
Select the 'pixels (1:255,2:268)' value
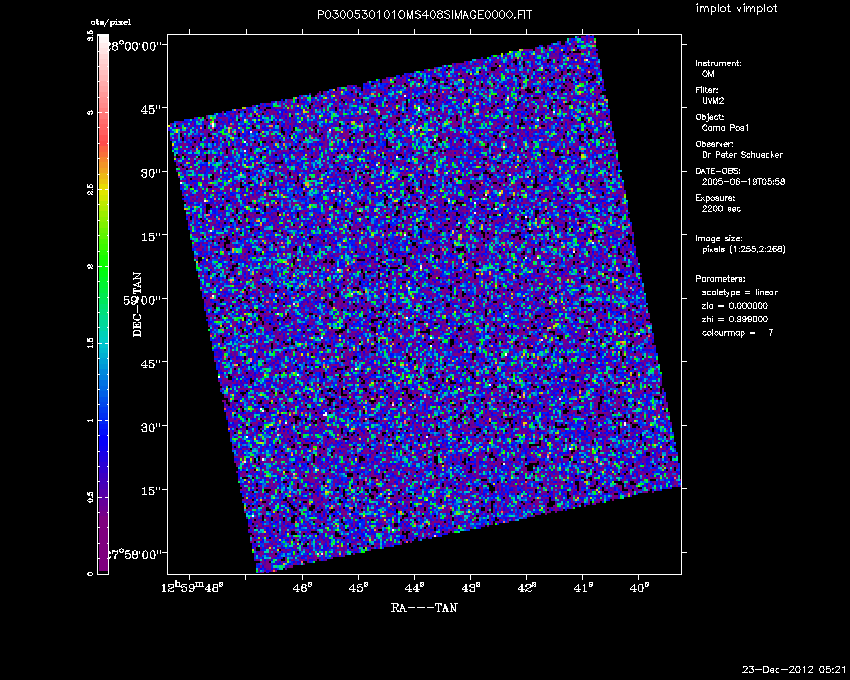point(743,249)
